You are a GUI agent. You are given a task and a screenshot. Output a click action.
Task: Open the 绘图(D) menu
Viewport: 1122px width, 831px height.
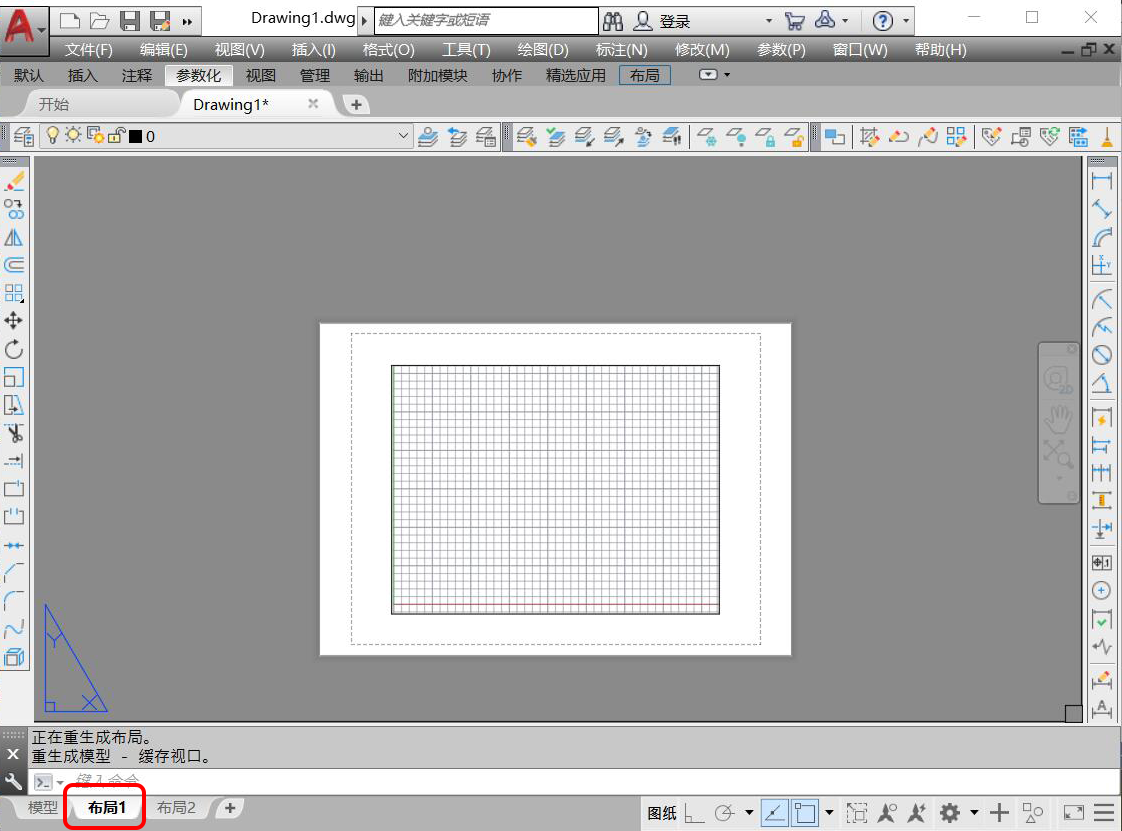point(543,50)
